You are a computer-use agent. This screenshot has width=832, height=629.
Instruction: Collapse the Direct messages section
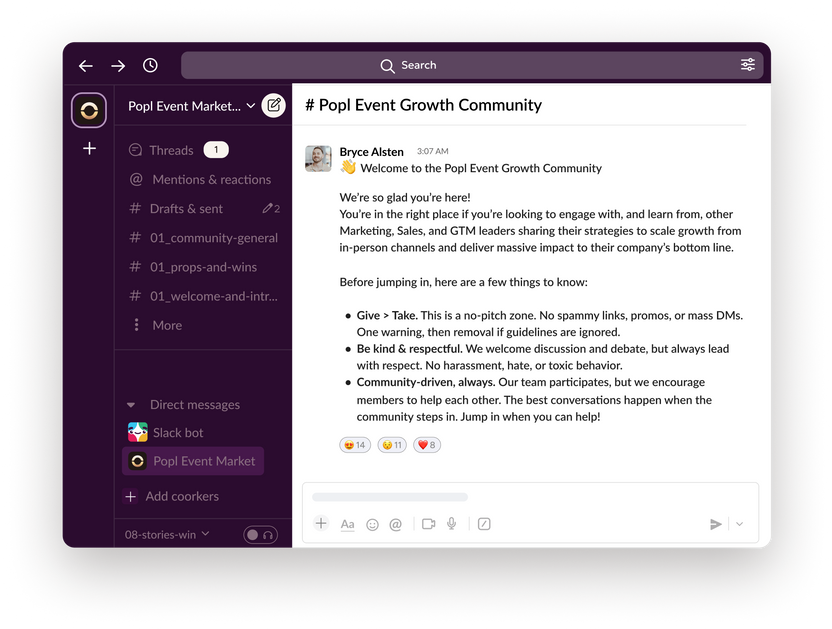tap(131, 405)
